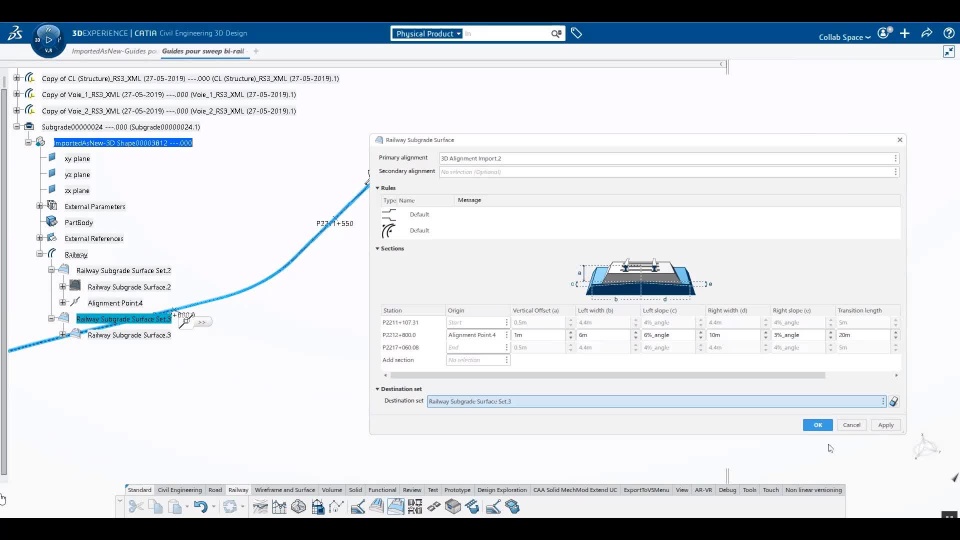Image resolution: width=960 pixels, height=540 pixels.
Task: Click the Share arrow icon
Action: click(x=926, y=33)
